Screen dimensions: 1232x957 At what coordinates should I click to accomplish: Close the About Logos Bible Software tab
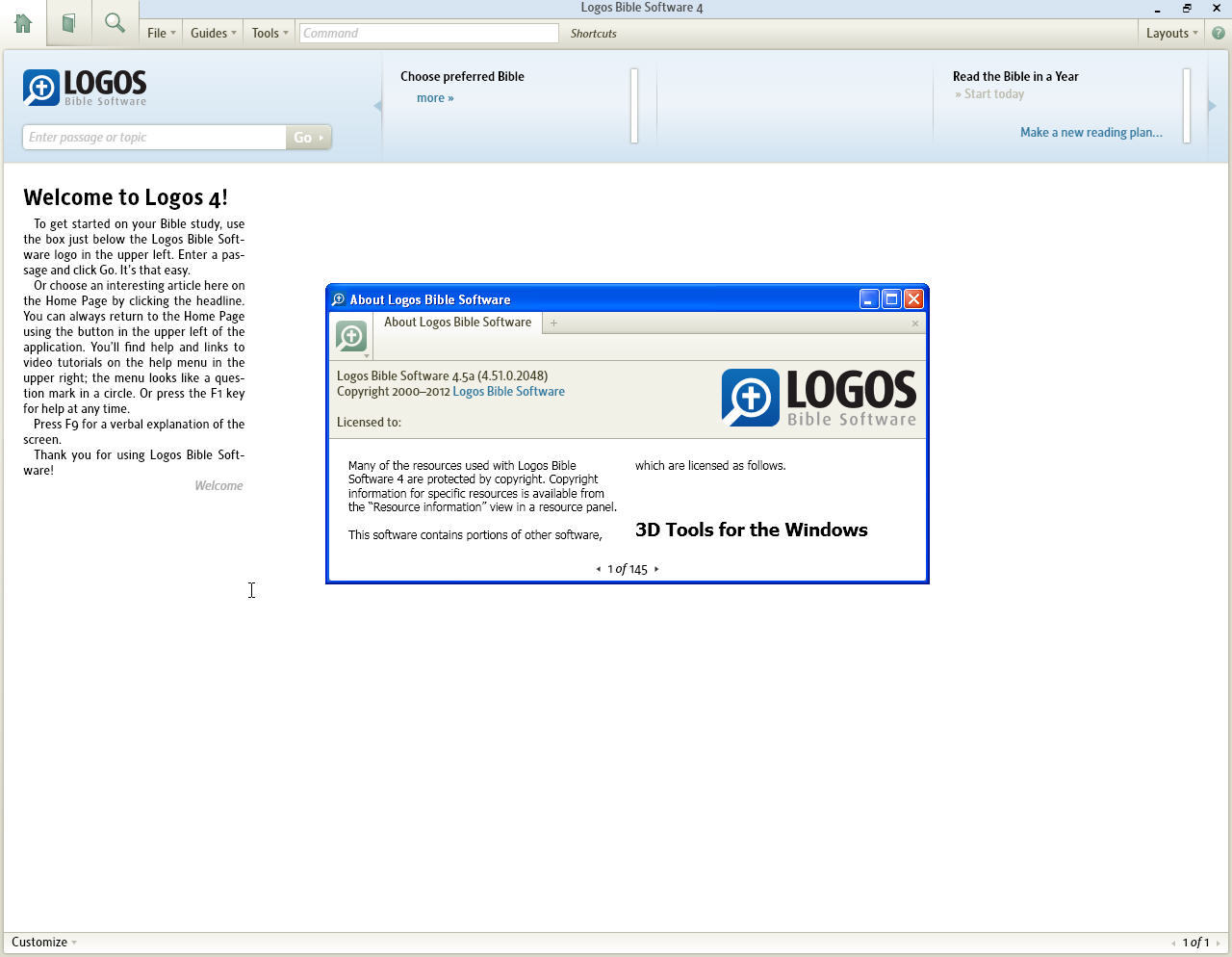914,323
